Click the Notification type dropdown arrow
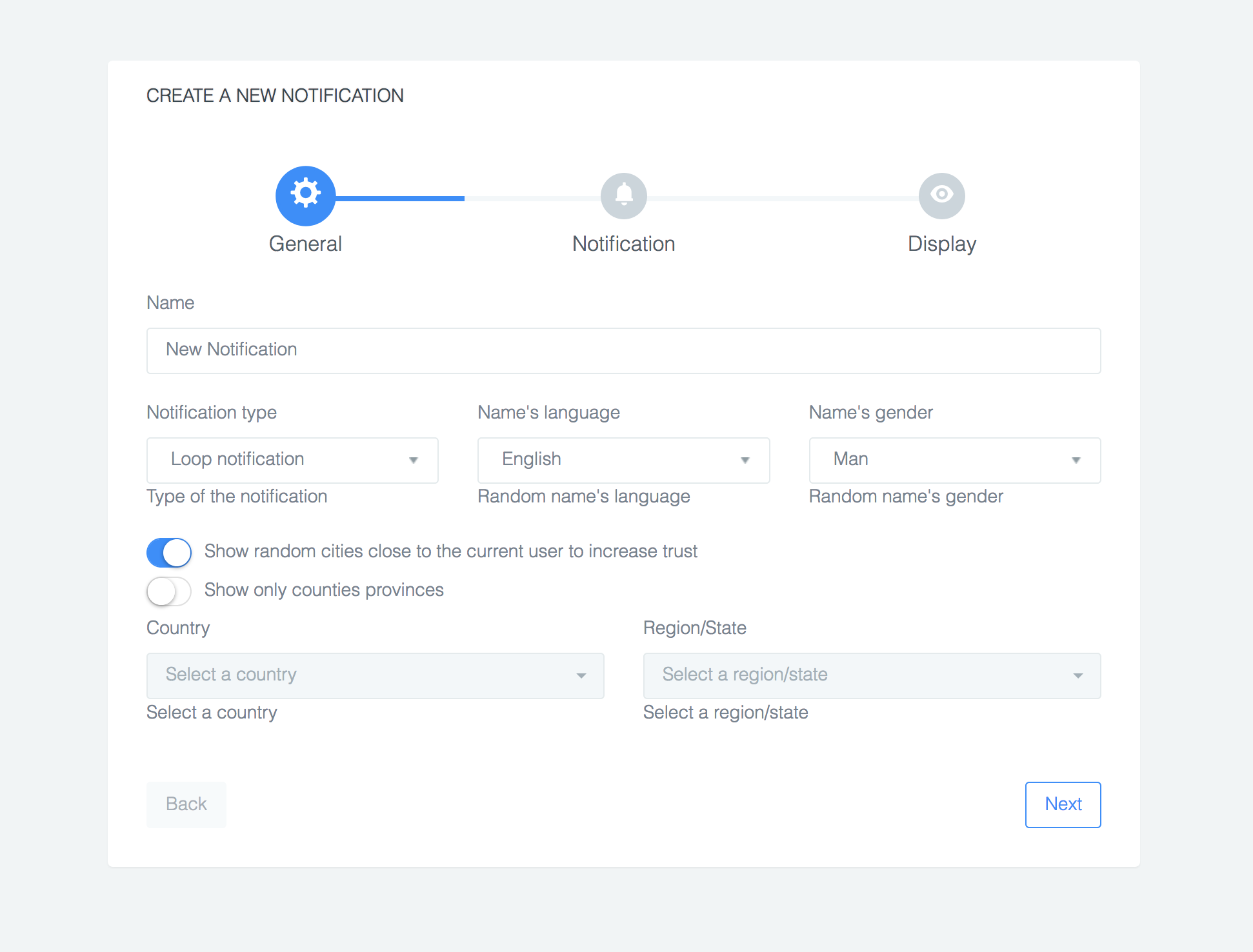The width and height of the screenshot is (1253, 952). tap(414, 460)
